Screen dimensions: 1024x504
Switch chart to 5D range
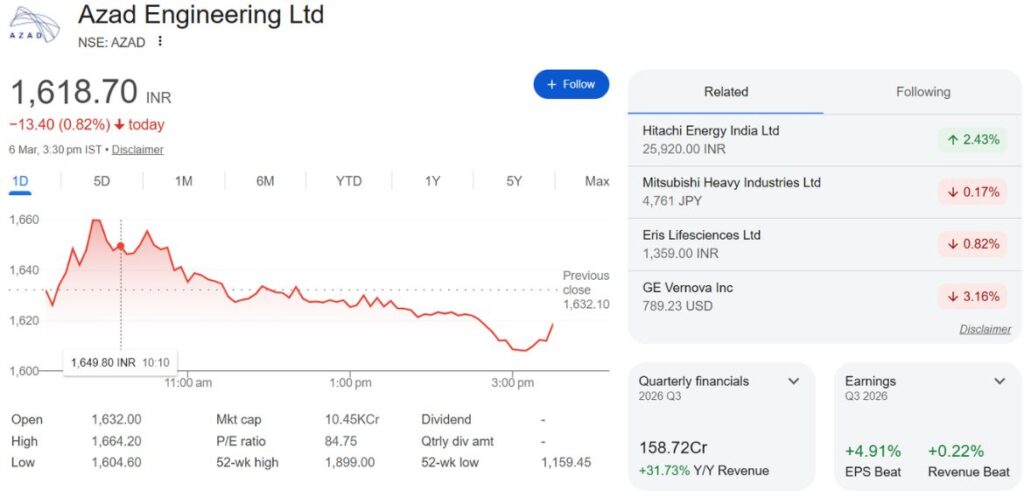coord(102,181)
